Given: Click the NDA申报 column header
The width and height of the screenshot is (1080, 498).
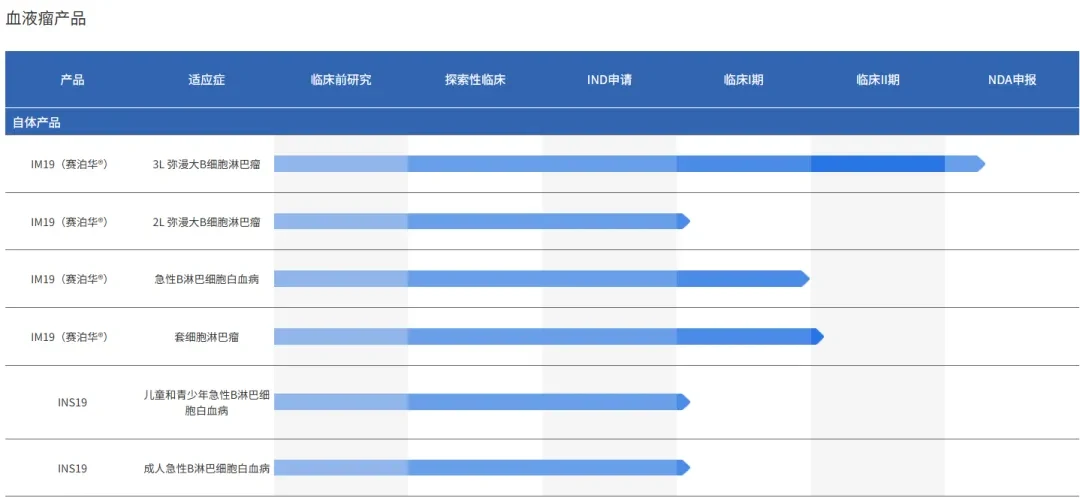Looking at the screenshot, I should [1012, 80].
